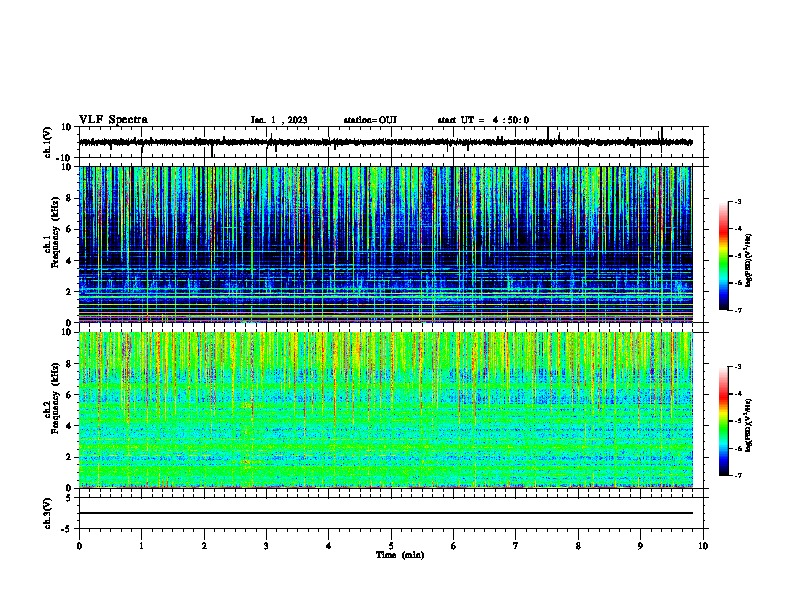This screenshot has width=792, height=612.
Task: Click the '-7' value below ch.2 color bar
Action: tap(737, 476)
